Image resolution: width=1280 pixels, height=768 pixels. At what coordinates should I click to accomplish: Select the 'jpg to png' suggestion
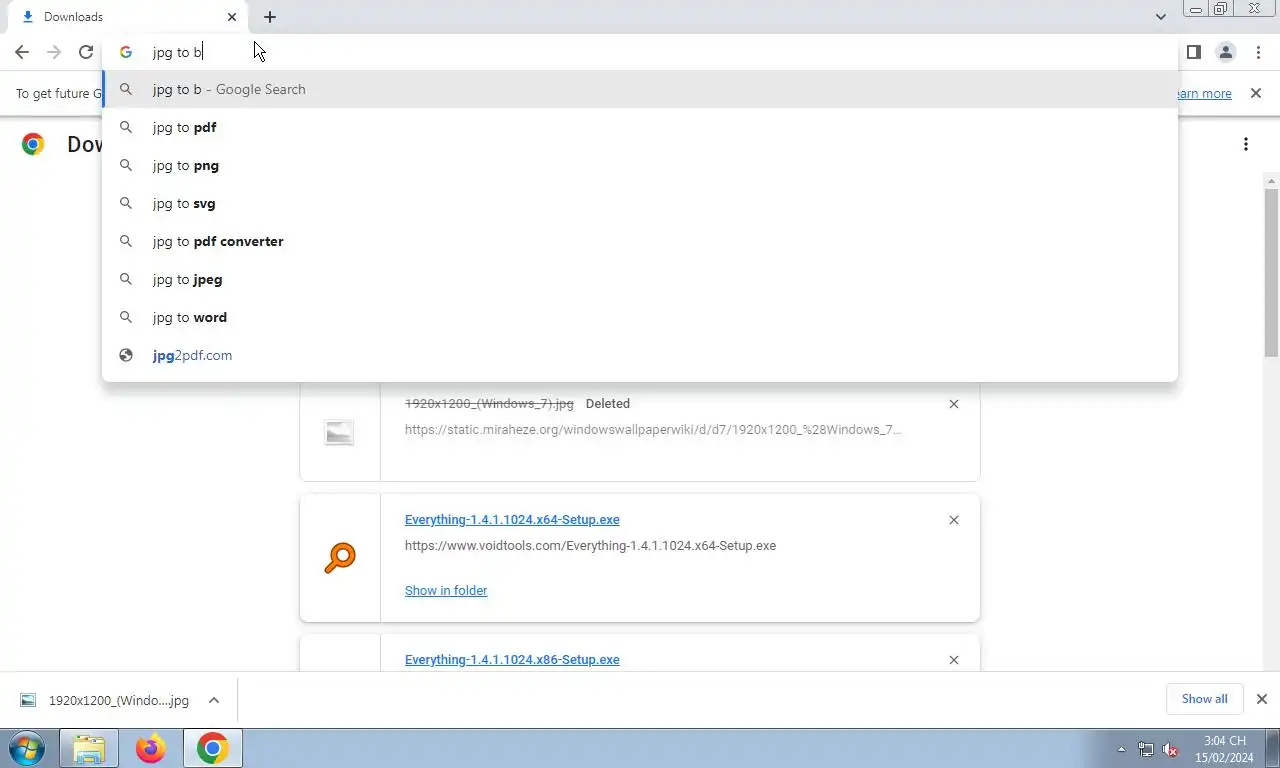640,165
